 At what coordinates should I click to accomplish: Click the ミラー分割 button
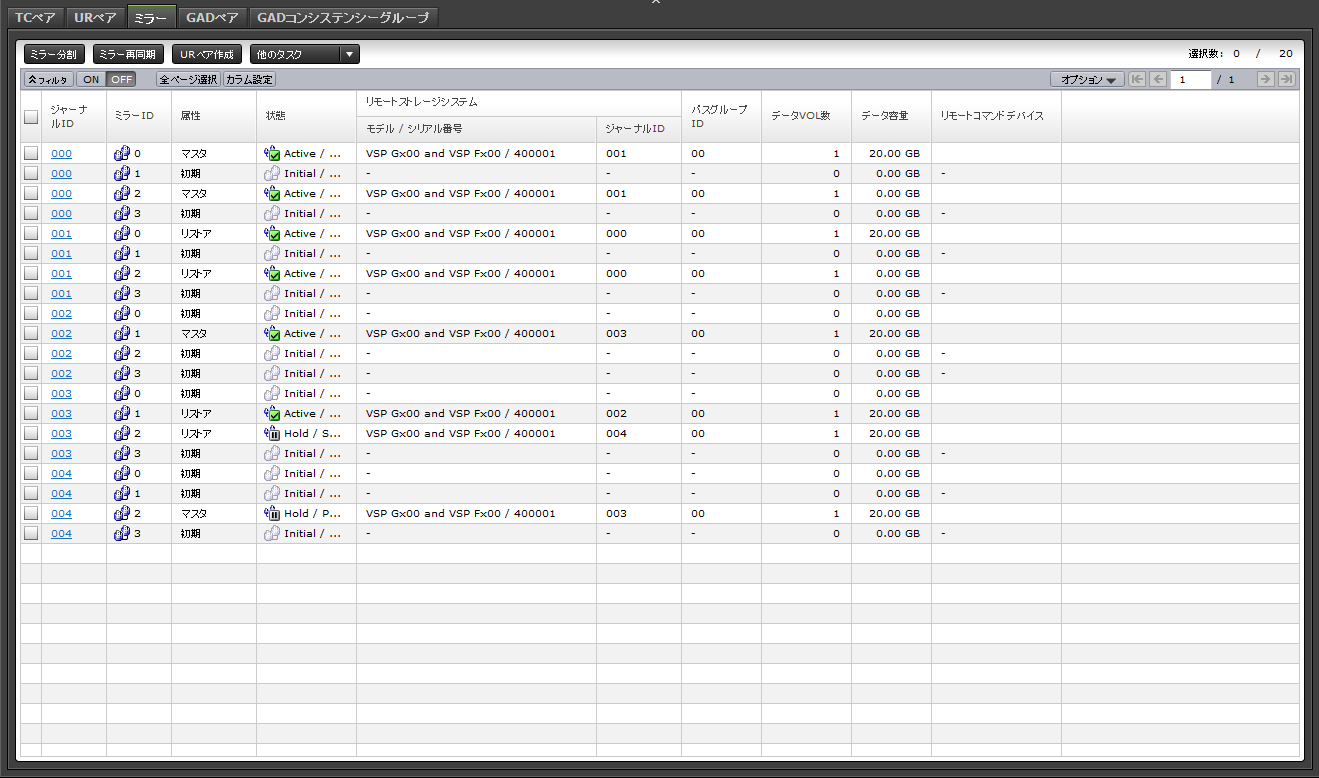click(54, 54)
